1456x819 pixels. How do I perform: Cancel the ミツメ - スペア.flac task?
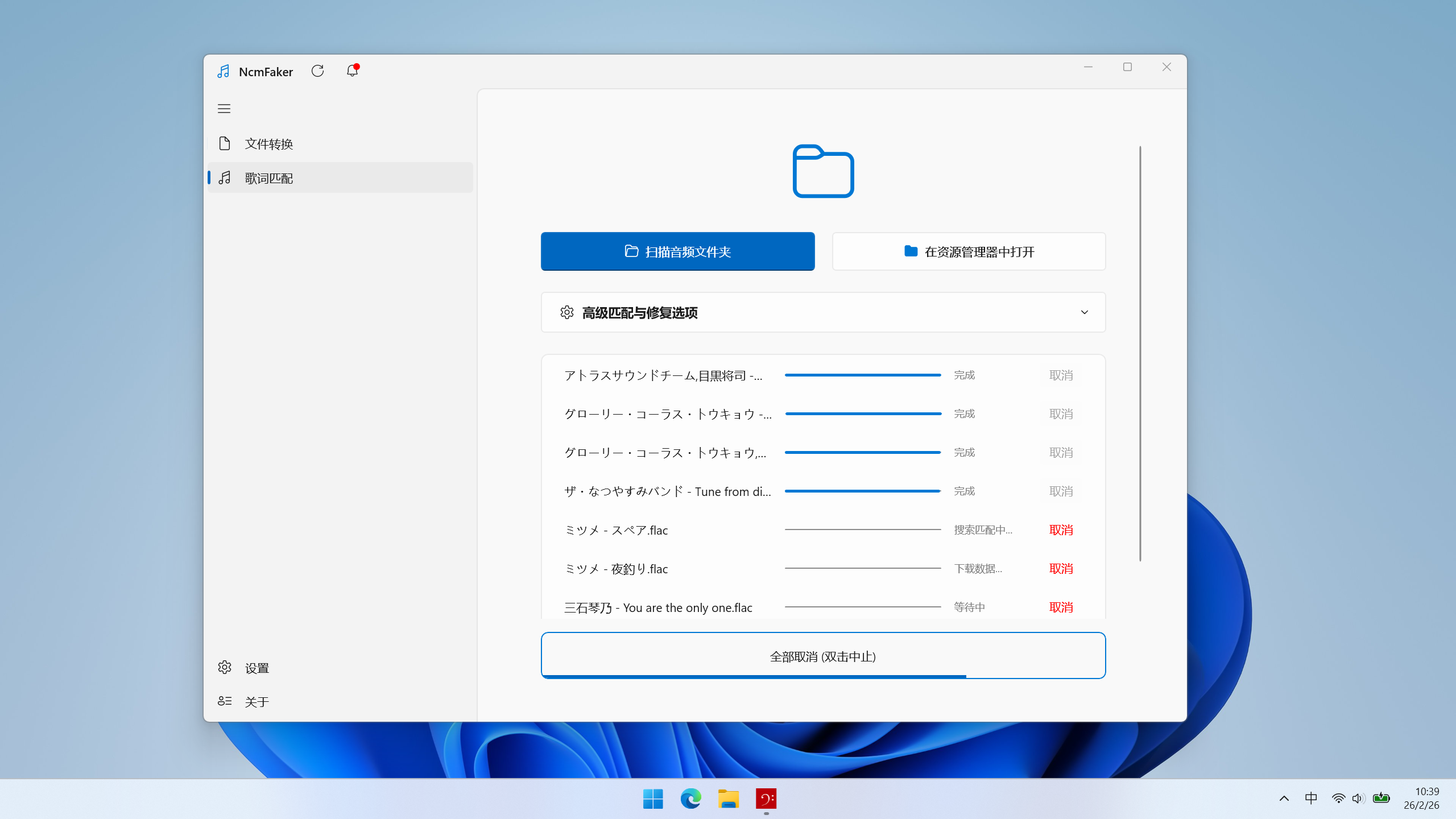point(1061,530)
